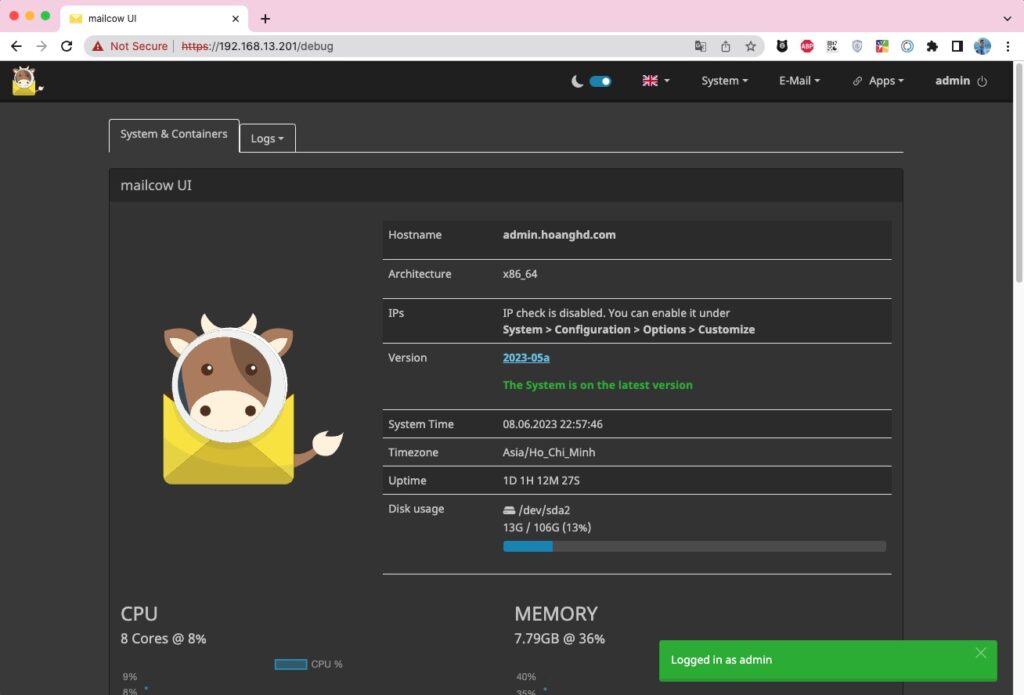Close the 'Logged in as admin' notification

980,653
